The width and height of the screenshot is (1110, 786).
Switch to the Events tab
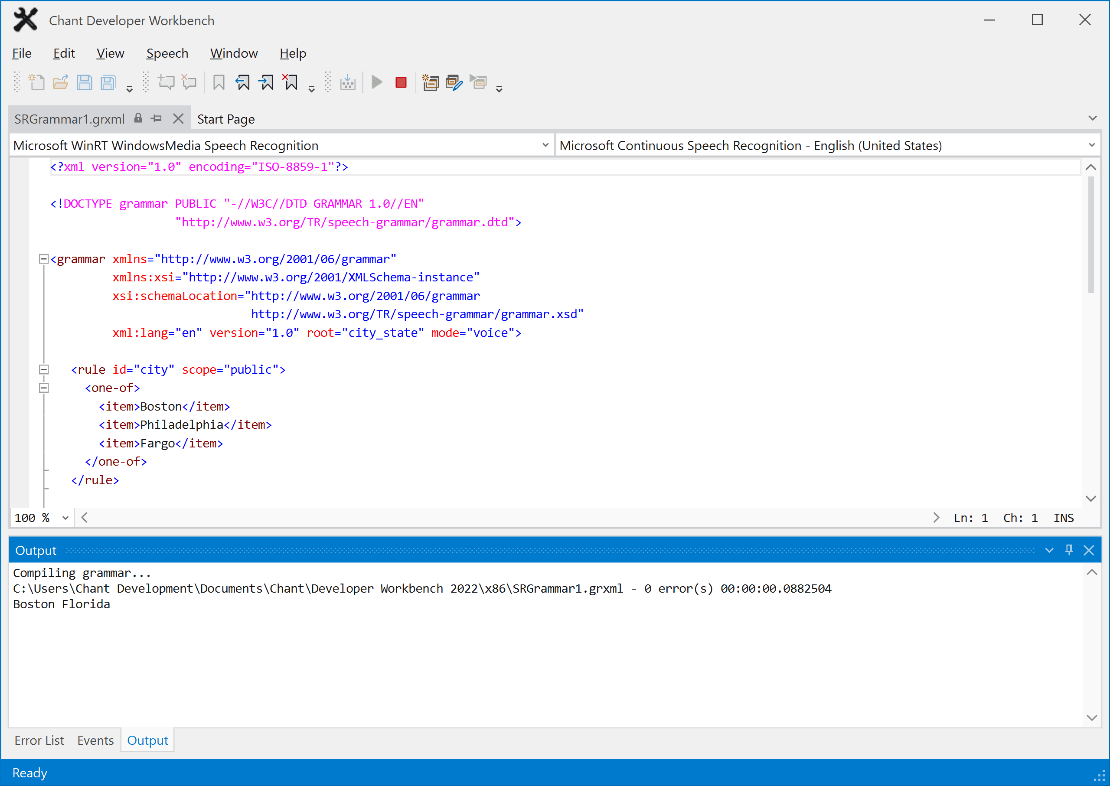[95, 740]
